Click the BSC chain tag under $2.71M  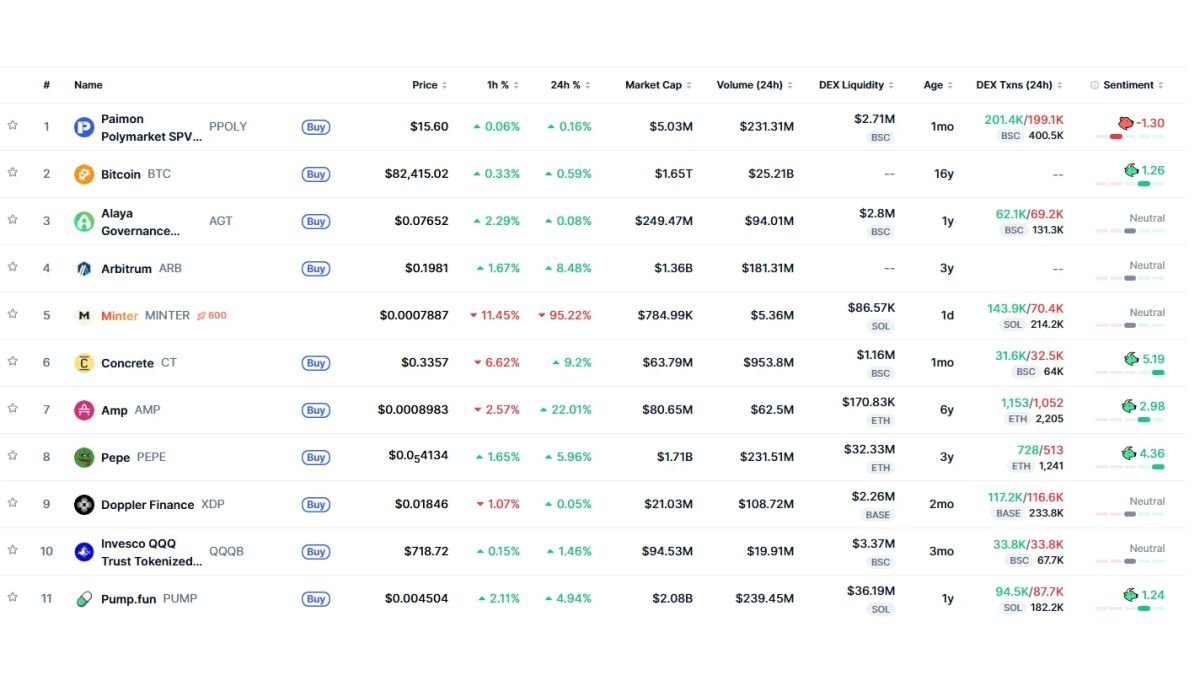(880, 138)
